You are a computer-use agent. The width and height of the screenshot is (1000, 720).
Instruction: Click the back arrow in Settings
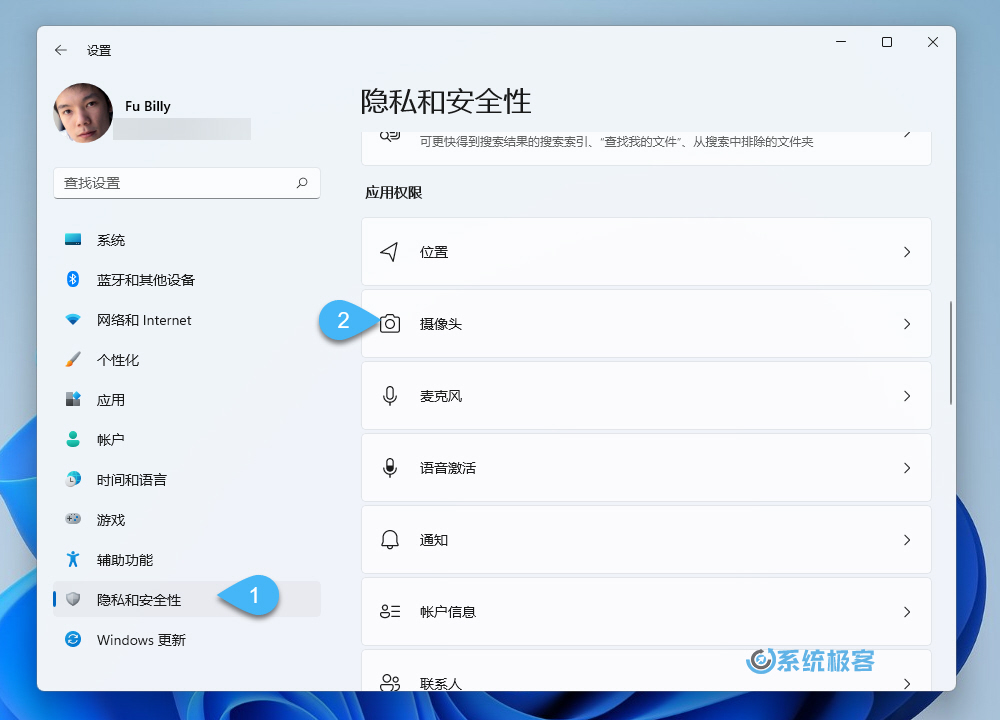point(61,50)
